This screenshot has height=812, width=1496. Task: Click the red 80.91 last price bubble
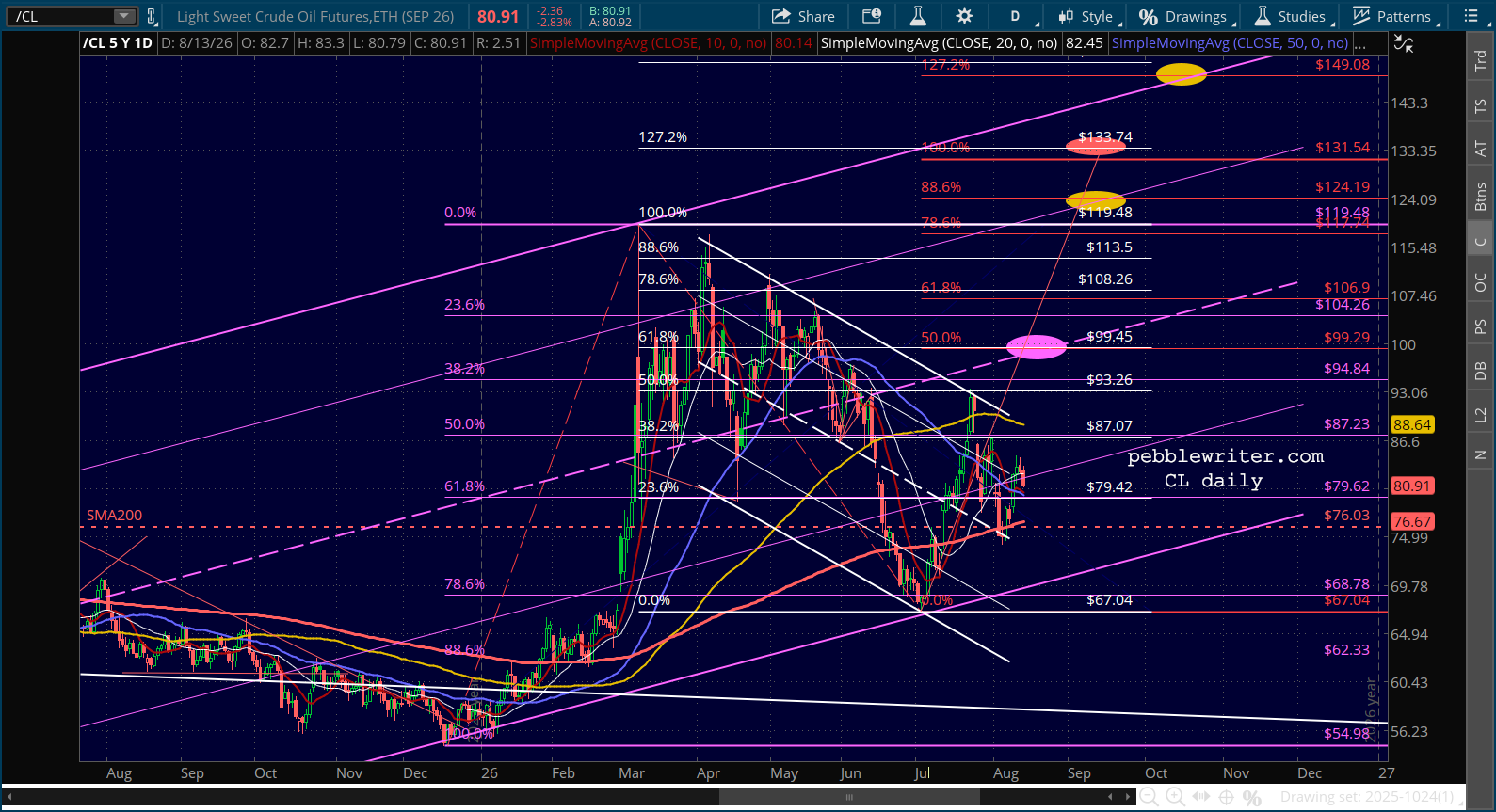1412,486
